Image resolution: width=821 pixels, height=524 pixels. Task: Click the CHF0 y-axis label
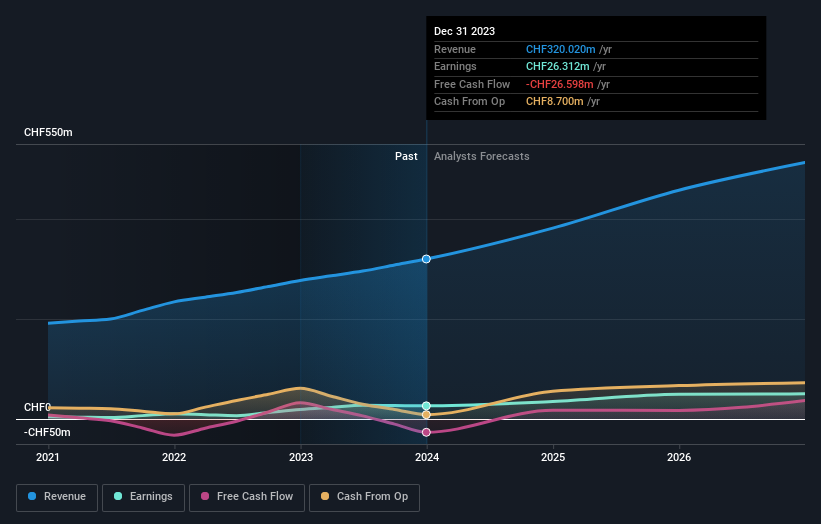pyautogui.click(x=37, y=407)
